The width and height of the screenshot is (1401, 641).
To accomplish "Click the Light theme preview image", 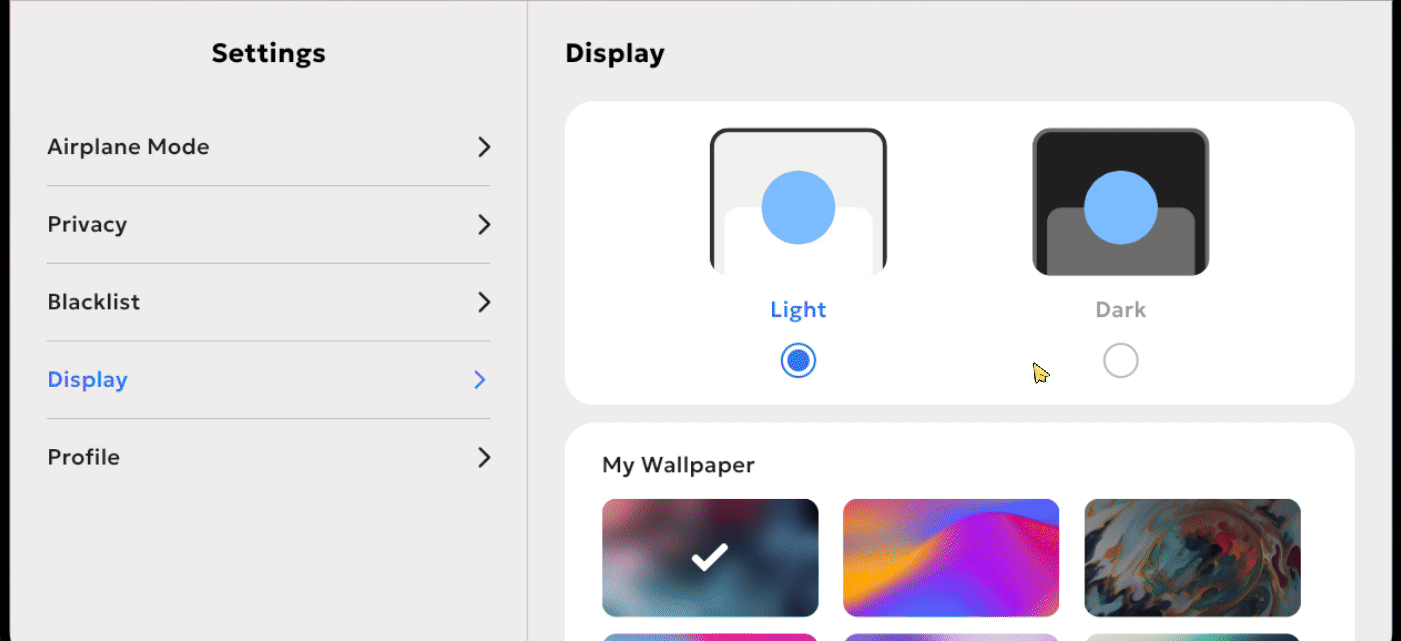I will 798,202.
